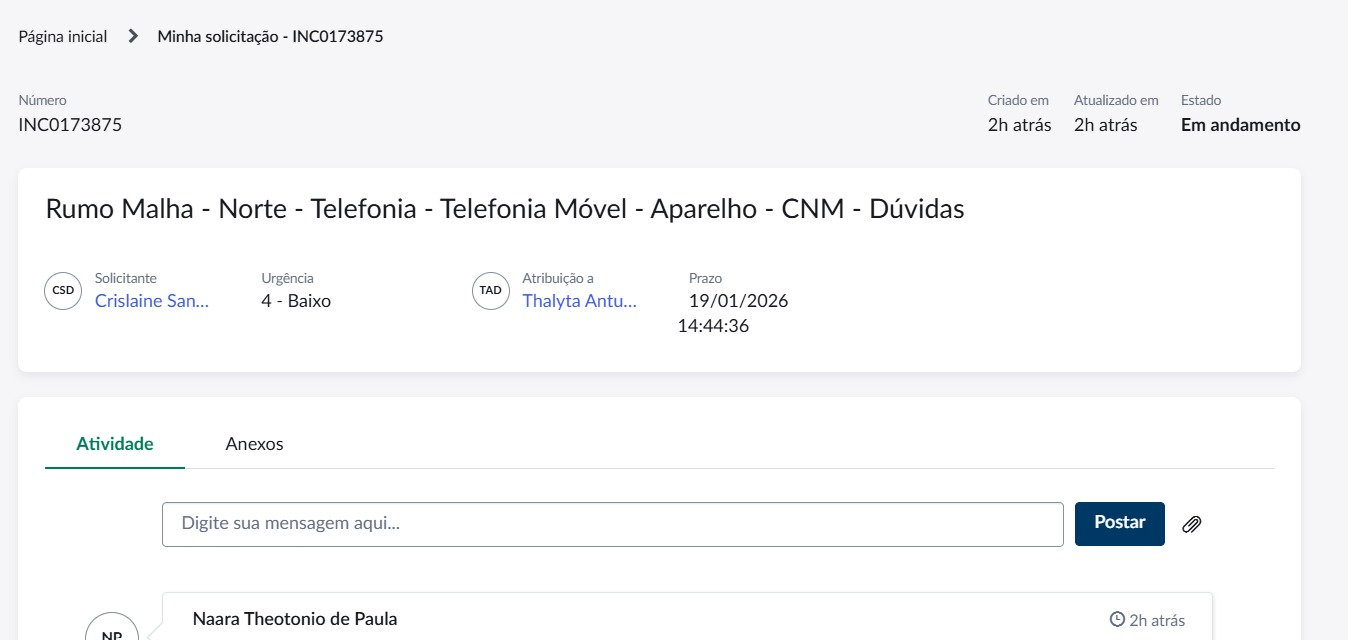Image resolution: width=1348 pixels, height=640 pixels.
Task: Click the Prazo date 19/01/2026
Action: click(x=738, y=301)
